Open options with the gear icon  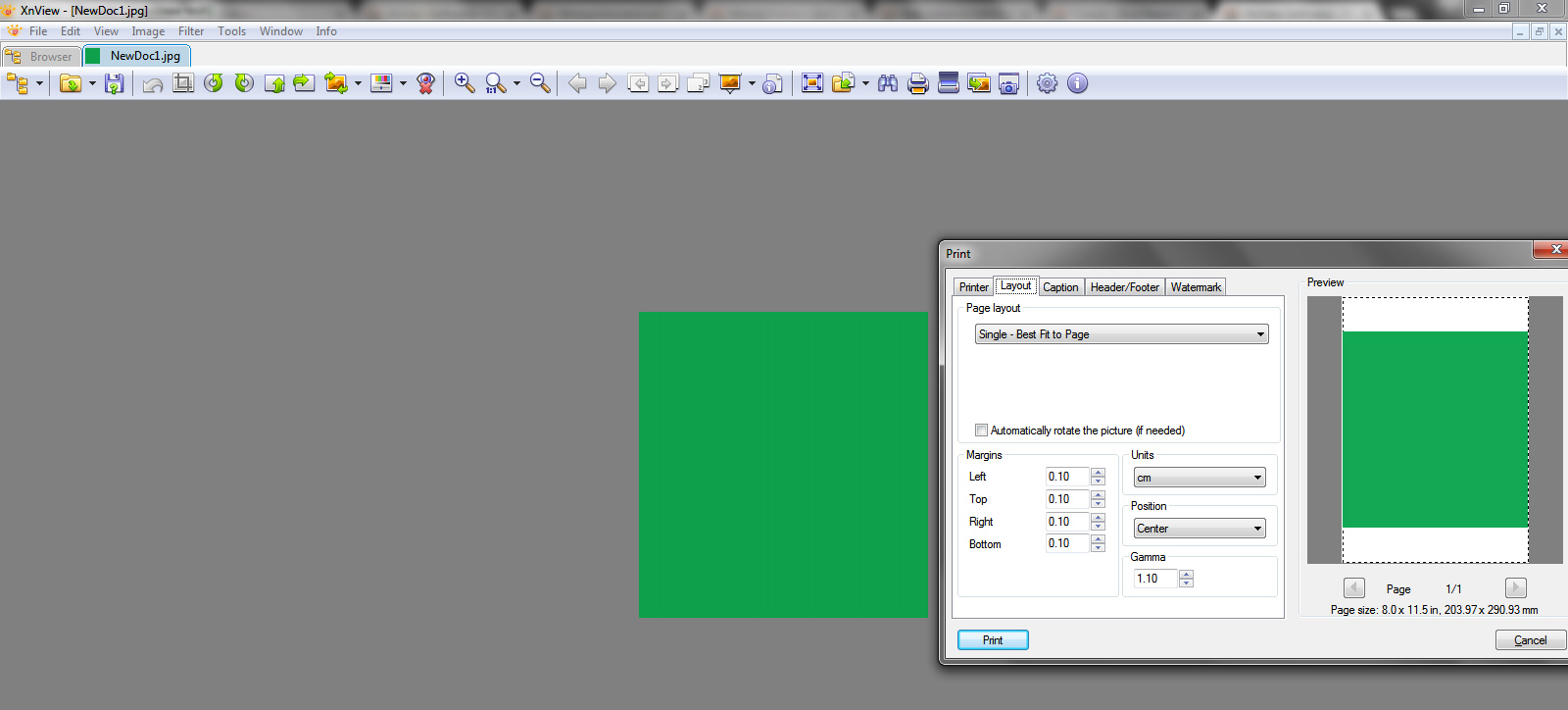1048,83
